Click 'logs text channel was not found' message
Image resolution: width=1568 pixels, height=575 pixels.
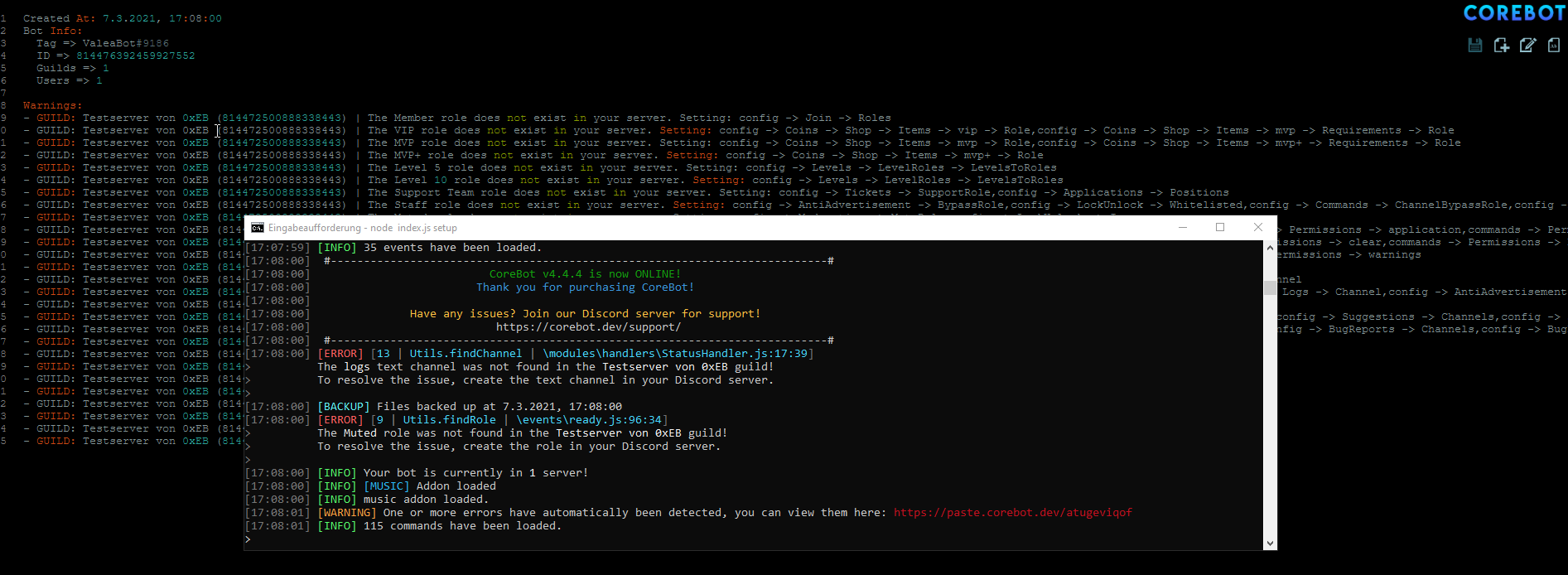pos(546,367)
